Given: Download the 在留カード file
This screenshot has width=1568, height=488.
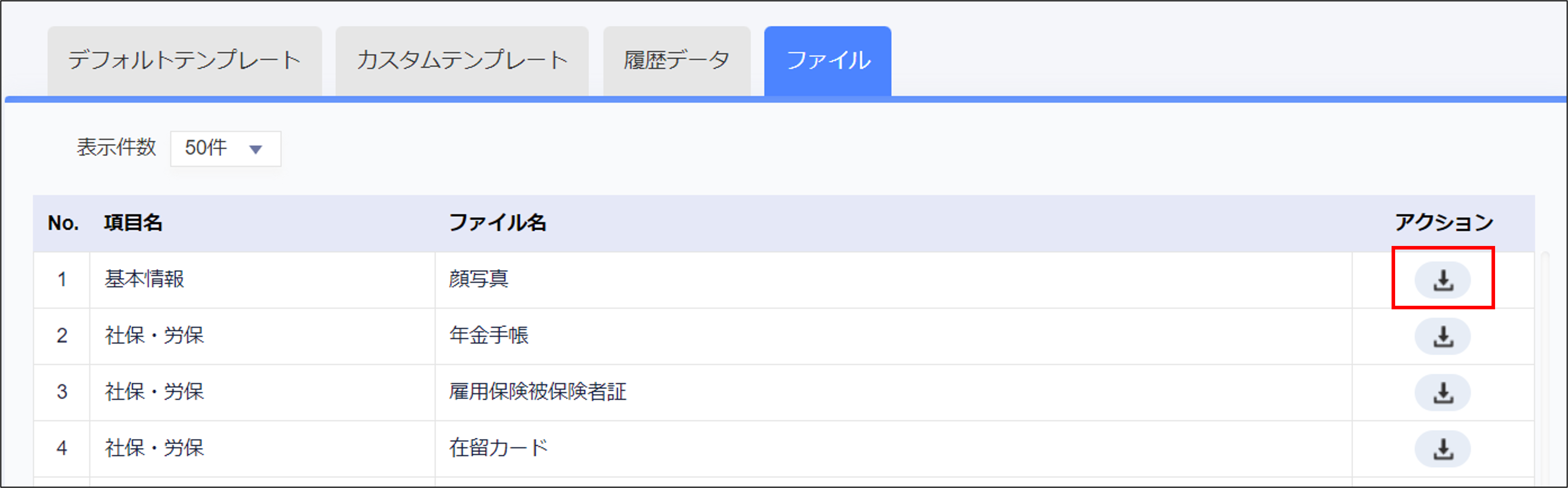Looking at the screenshot, I should coord(1442,449).
